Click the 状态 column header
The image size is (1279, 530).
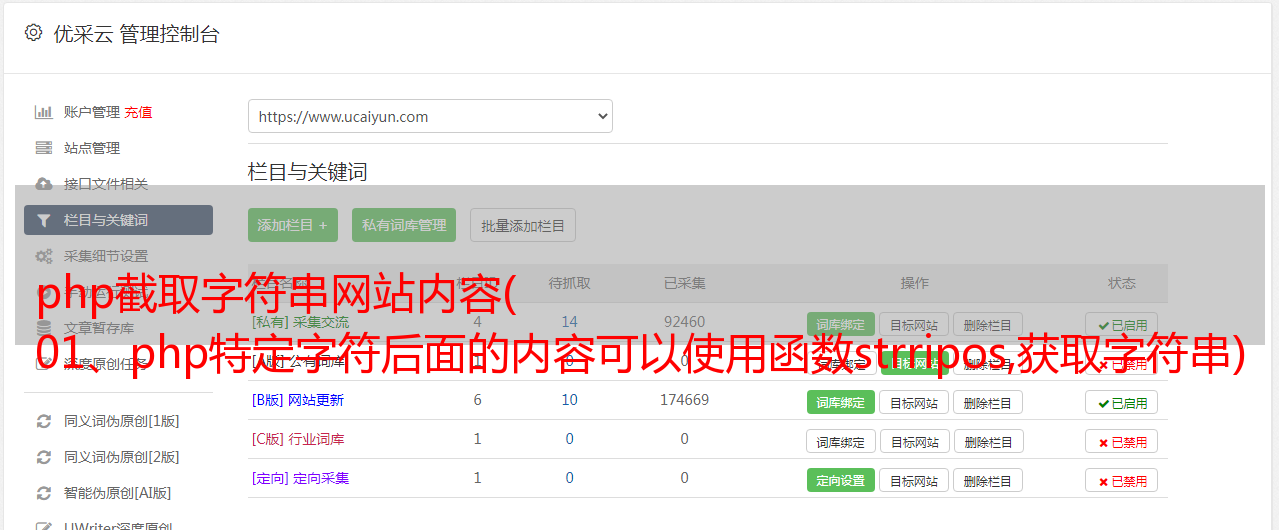pos(1122,283)
